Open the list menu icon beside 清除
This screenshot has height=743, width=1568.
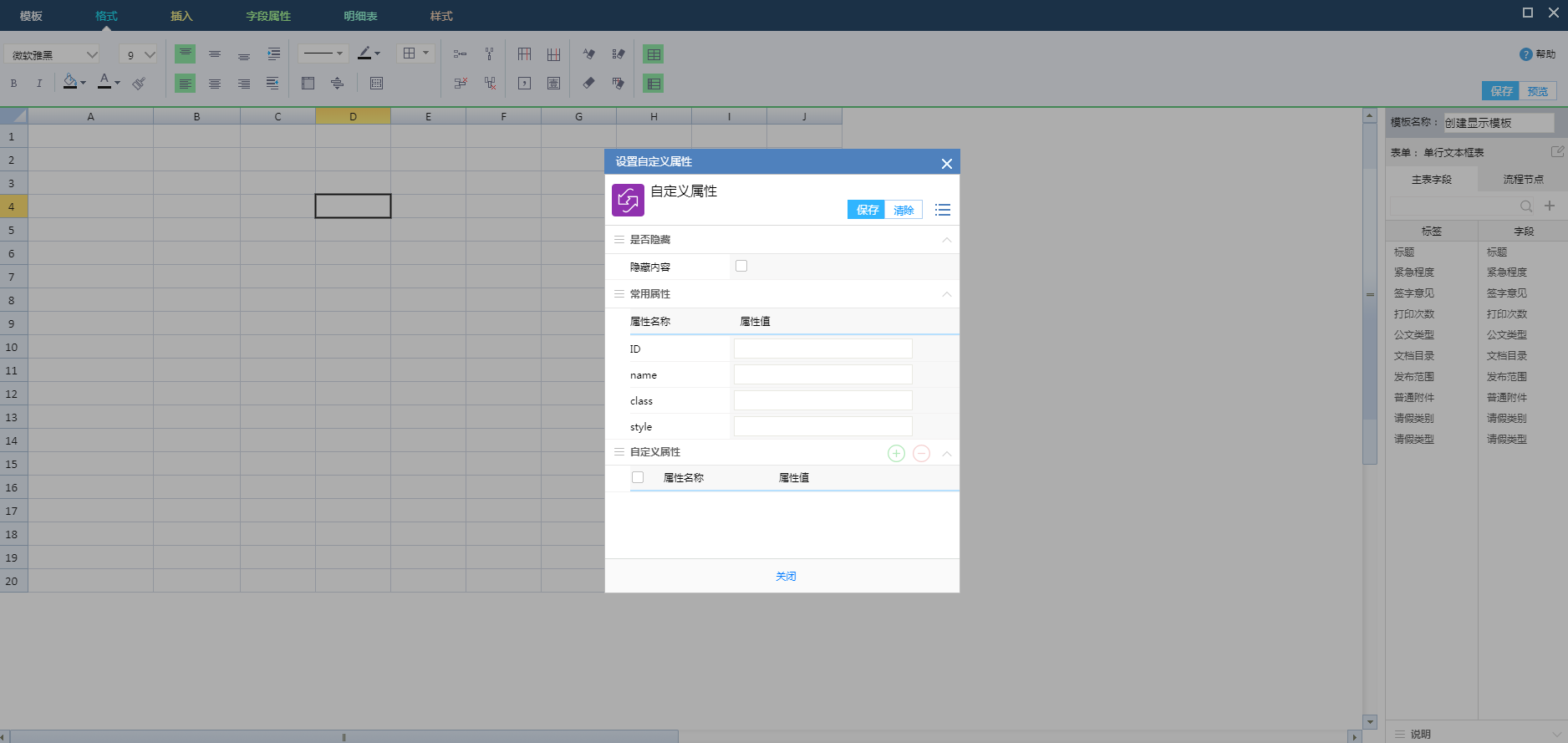coord(943,210)
